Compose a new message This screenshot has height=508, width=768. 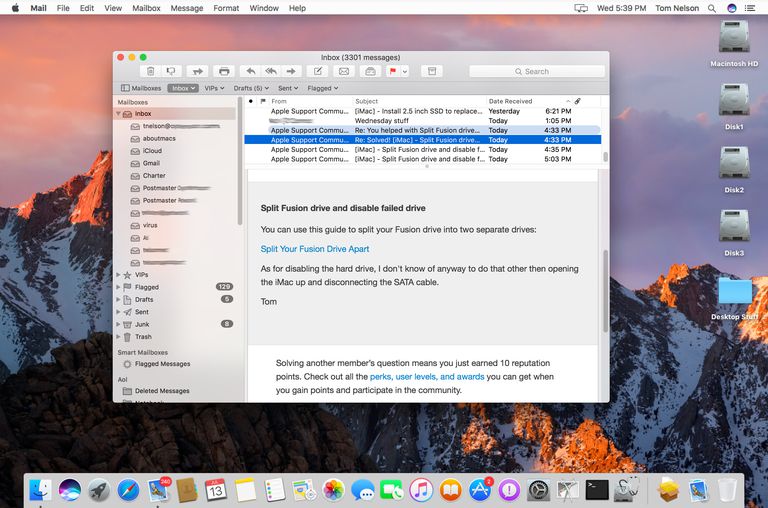click(x=318, y=71)
